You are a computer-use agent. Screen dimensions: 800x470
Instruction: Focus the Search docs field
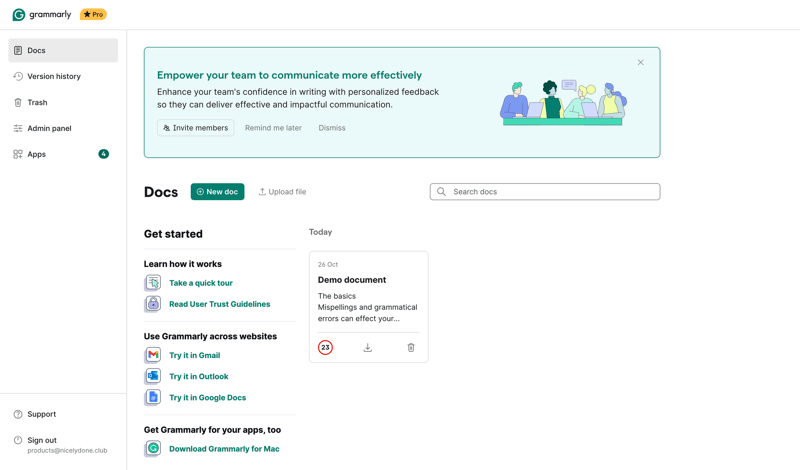pyautogui.click(x=545, y=192)
